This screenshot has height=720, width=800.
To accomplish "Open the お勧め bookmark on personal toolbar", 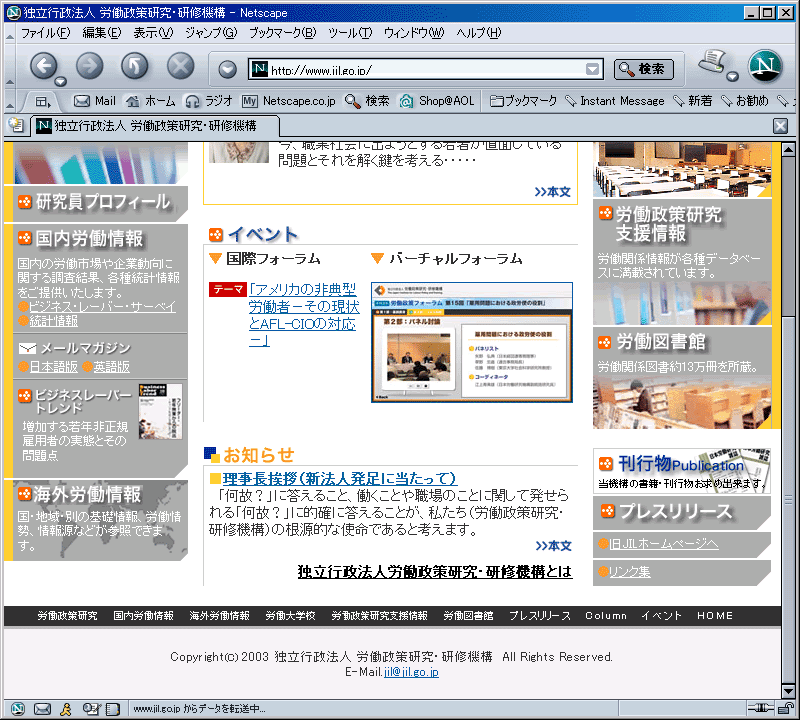I will pos(745,101).
